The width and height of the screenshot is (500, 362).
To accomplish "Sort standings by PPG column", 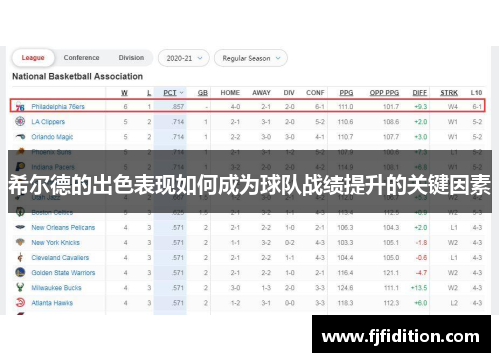I will (x=346, y=93).
